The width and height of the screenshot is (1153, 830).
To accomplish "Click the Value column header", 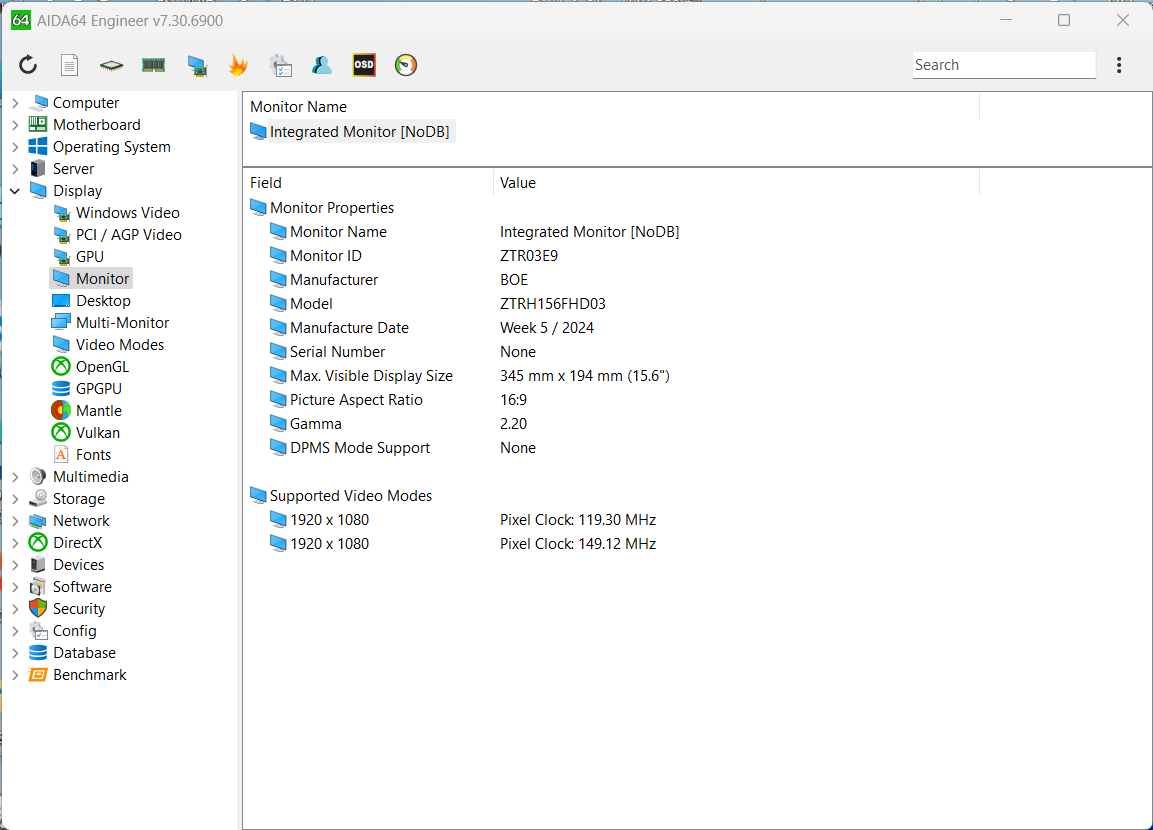I will coord(518,183).
